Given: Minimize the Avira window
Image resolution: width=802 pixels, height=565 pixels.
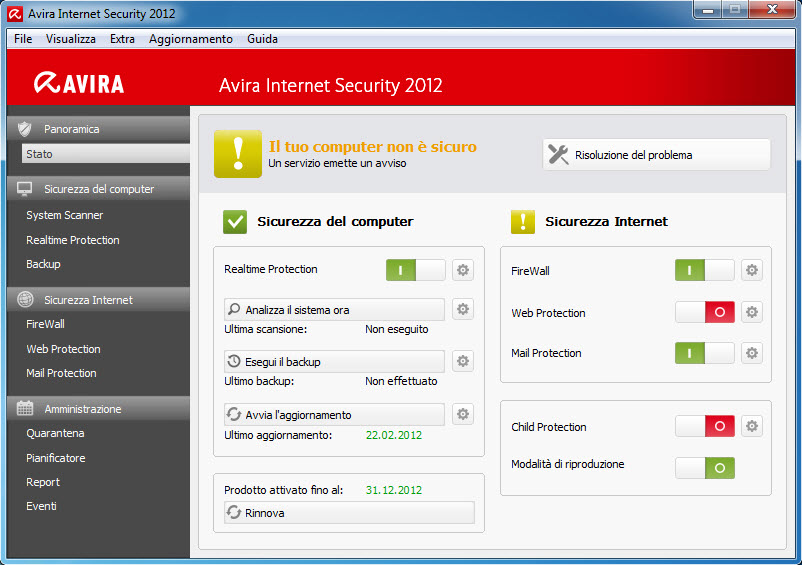Looking at the screenshot, I should coord(708,9).
